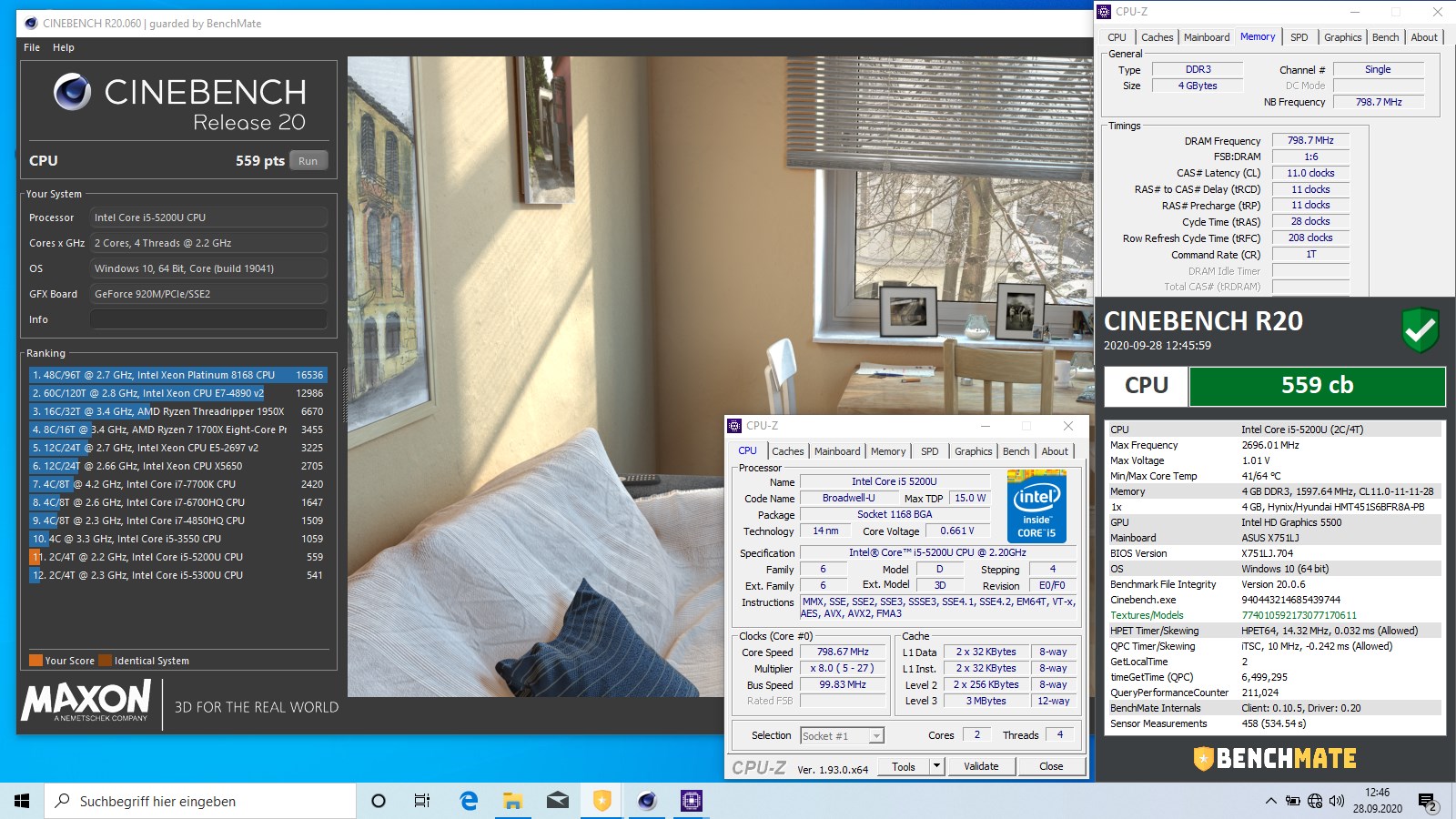Click Your Score orange legend swatch
Screen dimensions: 1456x819
35,661
